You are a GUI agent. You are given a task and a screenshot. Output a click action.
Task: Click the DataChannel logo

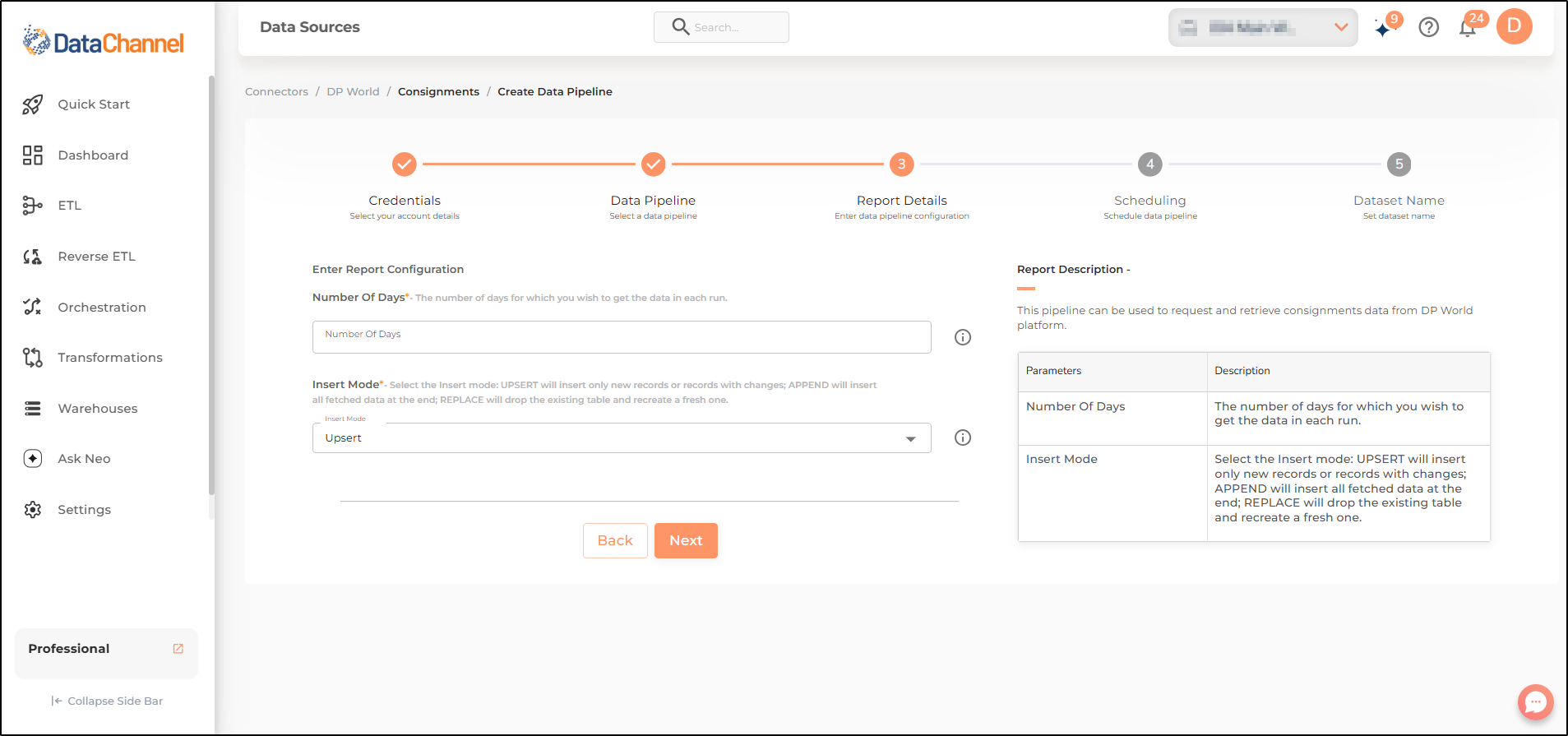point(104,40)
